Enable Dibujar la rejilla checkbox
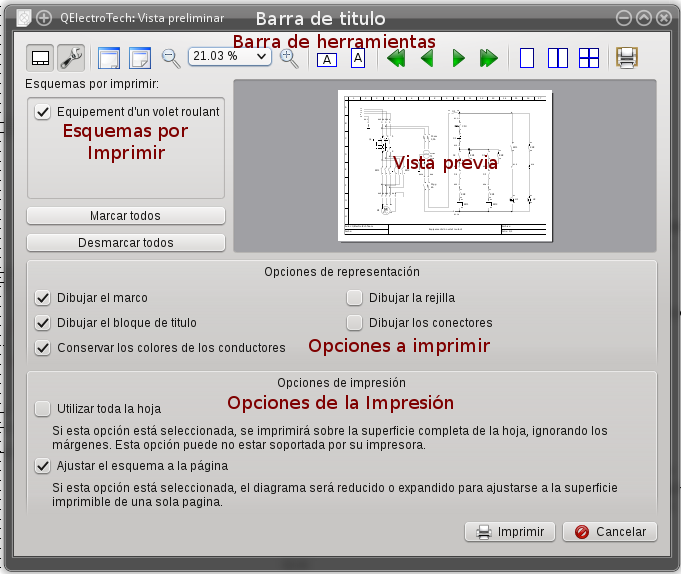This screenshot has width=681, height=574. (x=354, y=298)
